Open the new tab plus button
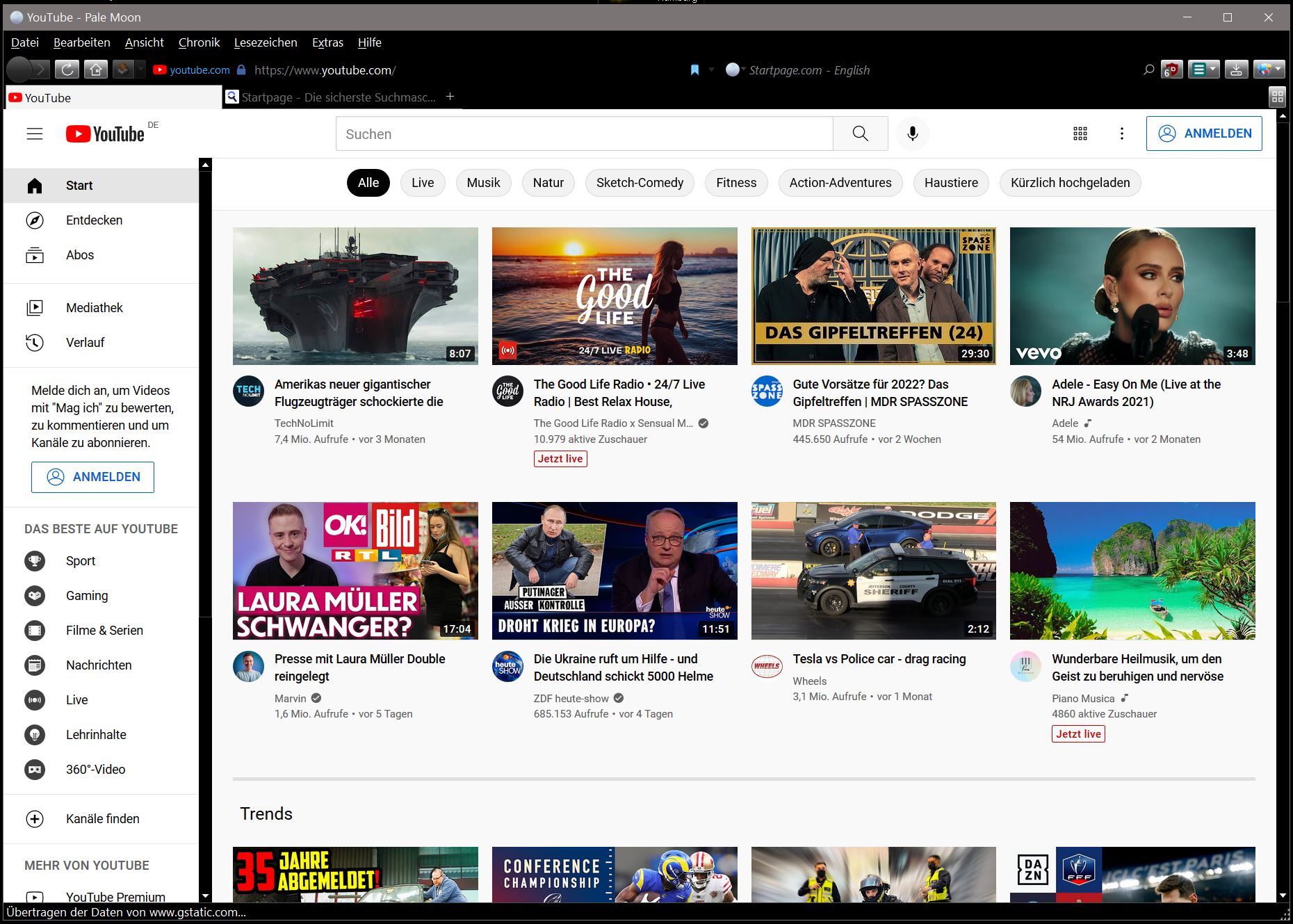This screenshot has width=1293, height=924. 450,97
